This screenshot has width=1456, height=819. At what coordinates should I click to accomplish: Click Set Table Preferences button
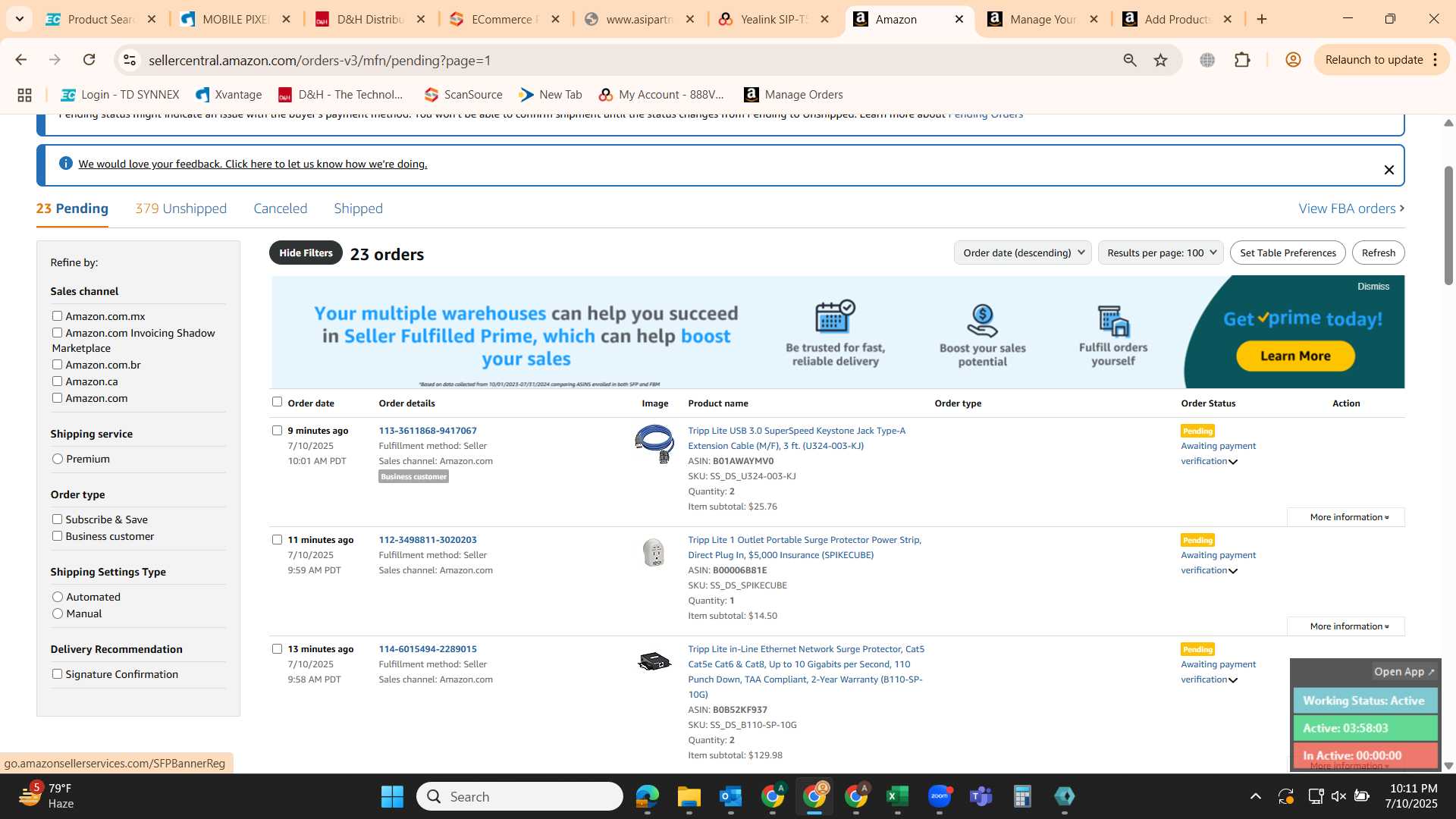(x=1288, y=253)
